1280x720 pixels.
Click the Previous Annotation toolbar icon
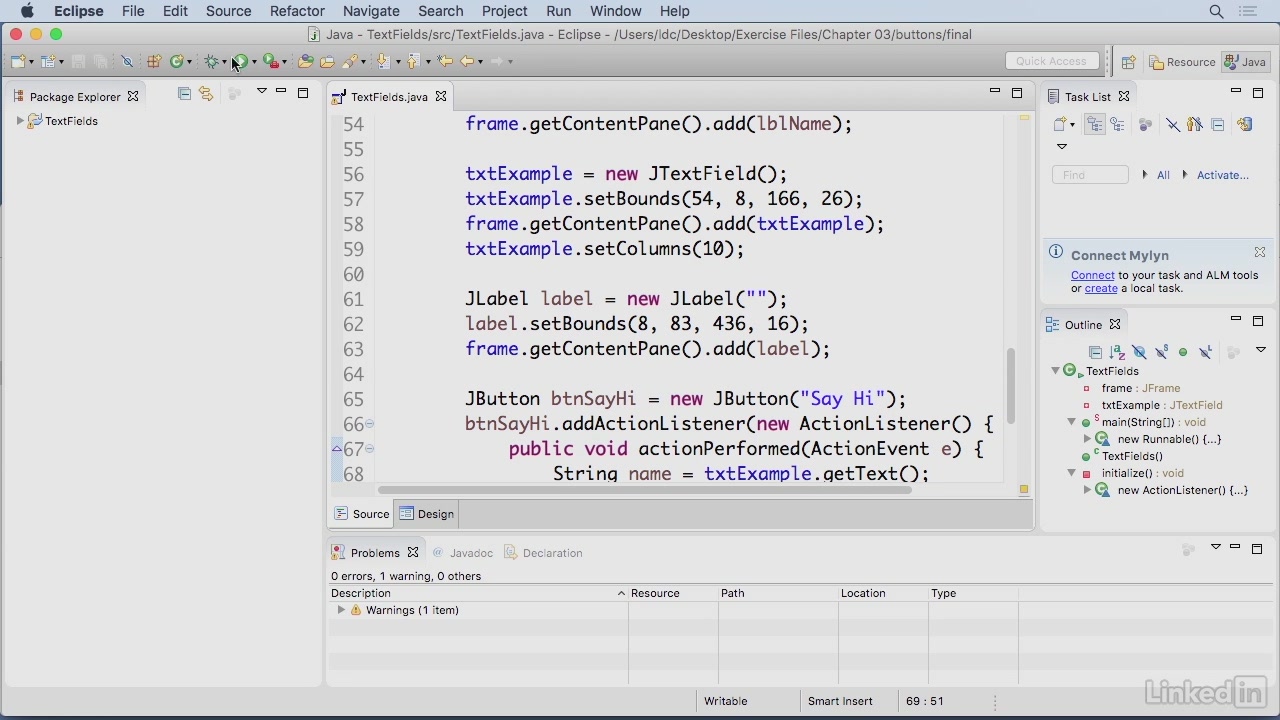pyautogui.click(x=412, y=61)
